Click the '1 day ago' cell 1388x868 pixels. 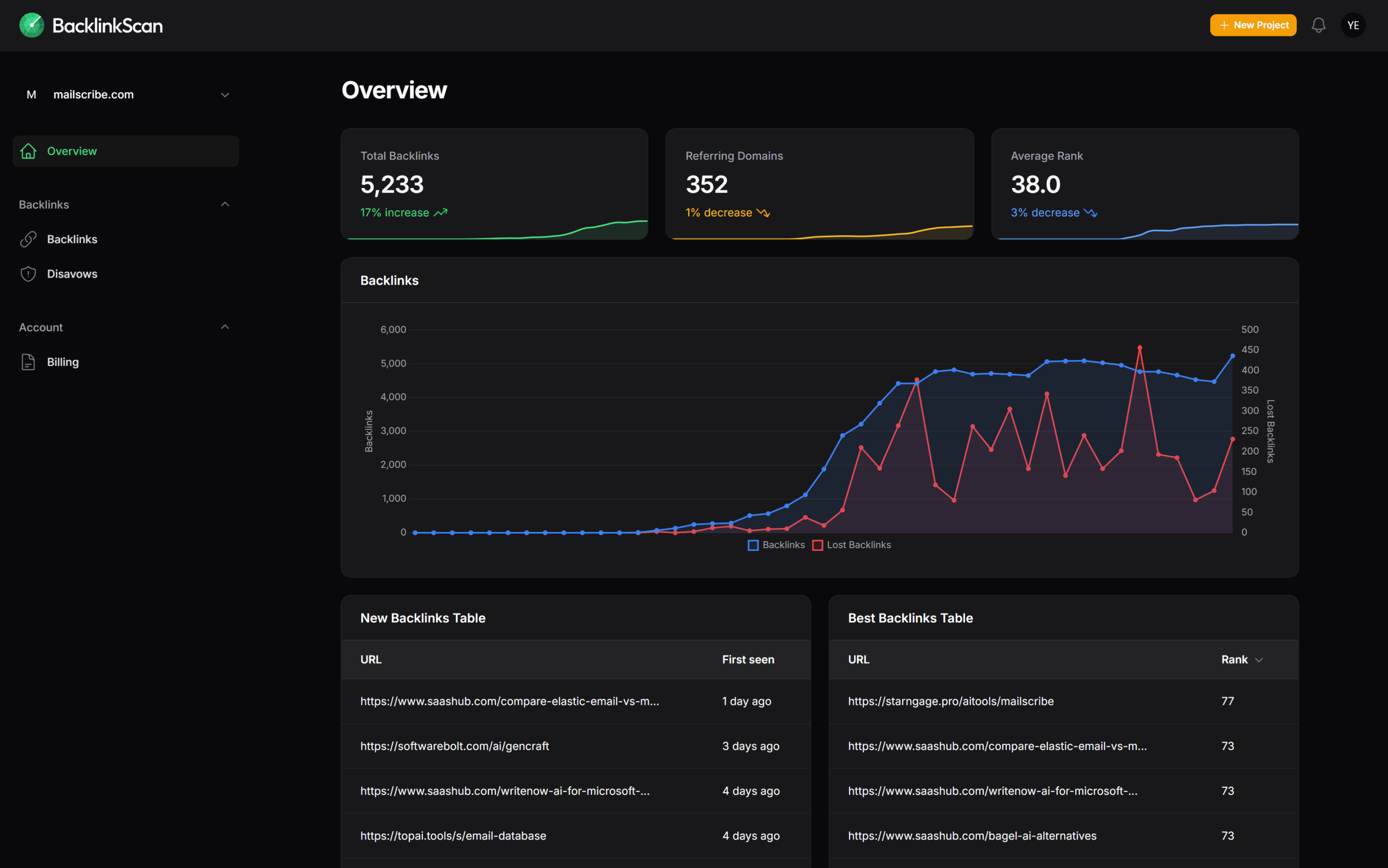tap(747, 702)
